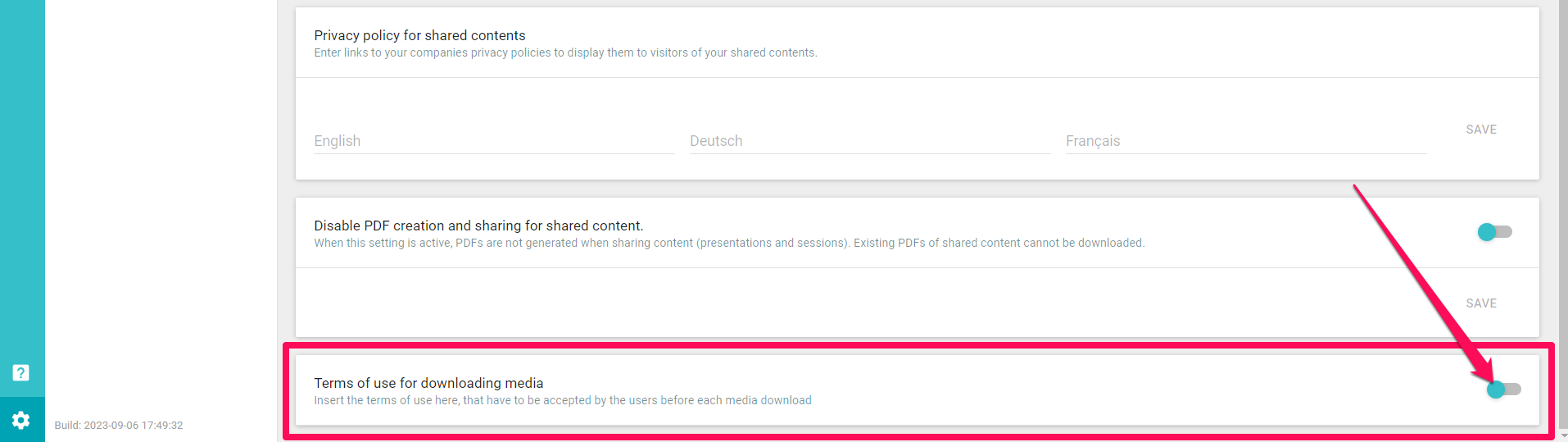1568x442 pixels.
Task: Save the privacy policy links
Action: pyautogui.click(x=1480, y=130)
